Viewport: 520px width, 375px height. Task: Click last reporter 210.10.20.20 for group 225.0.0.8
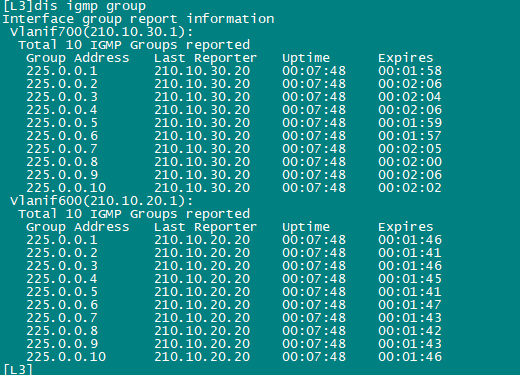coord(202,331)
